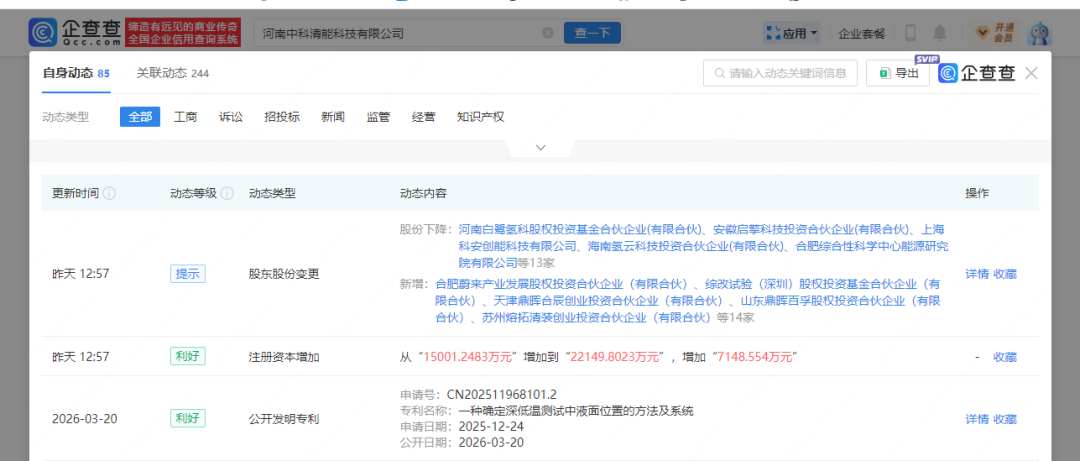Image resolution: width=1080 pixels, height=461 pixels.
Task: Click application number CN202511968101.2
Action: 501,395
